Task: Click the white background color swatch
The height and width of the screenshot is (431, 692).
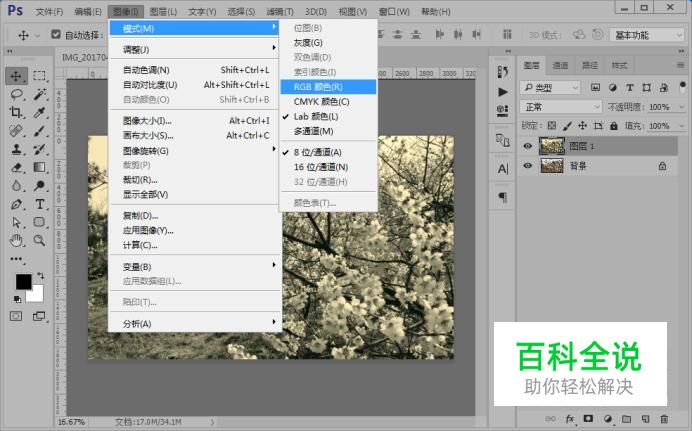Action: click(x=37, y=295)
